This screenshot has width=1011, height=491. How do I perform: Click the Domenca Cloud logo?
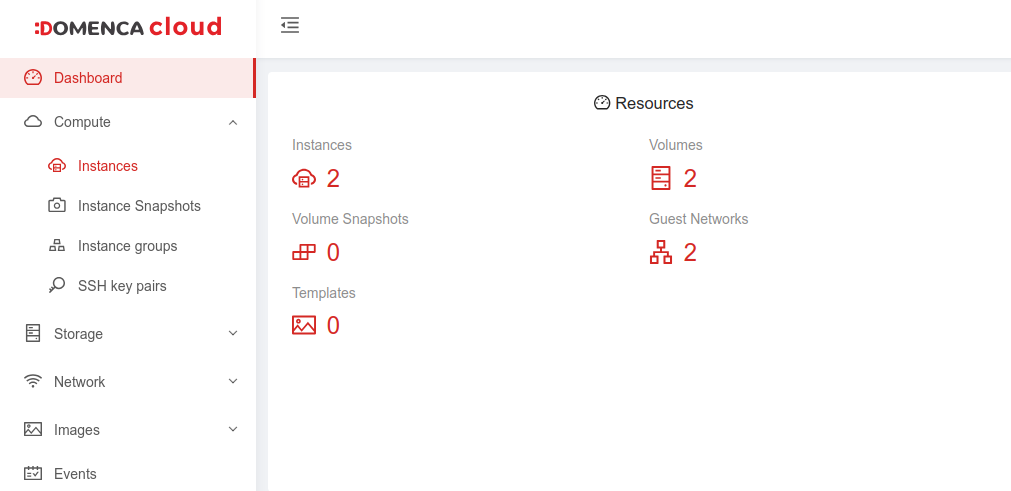[128, 28]
